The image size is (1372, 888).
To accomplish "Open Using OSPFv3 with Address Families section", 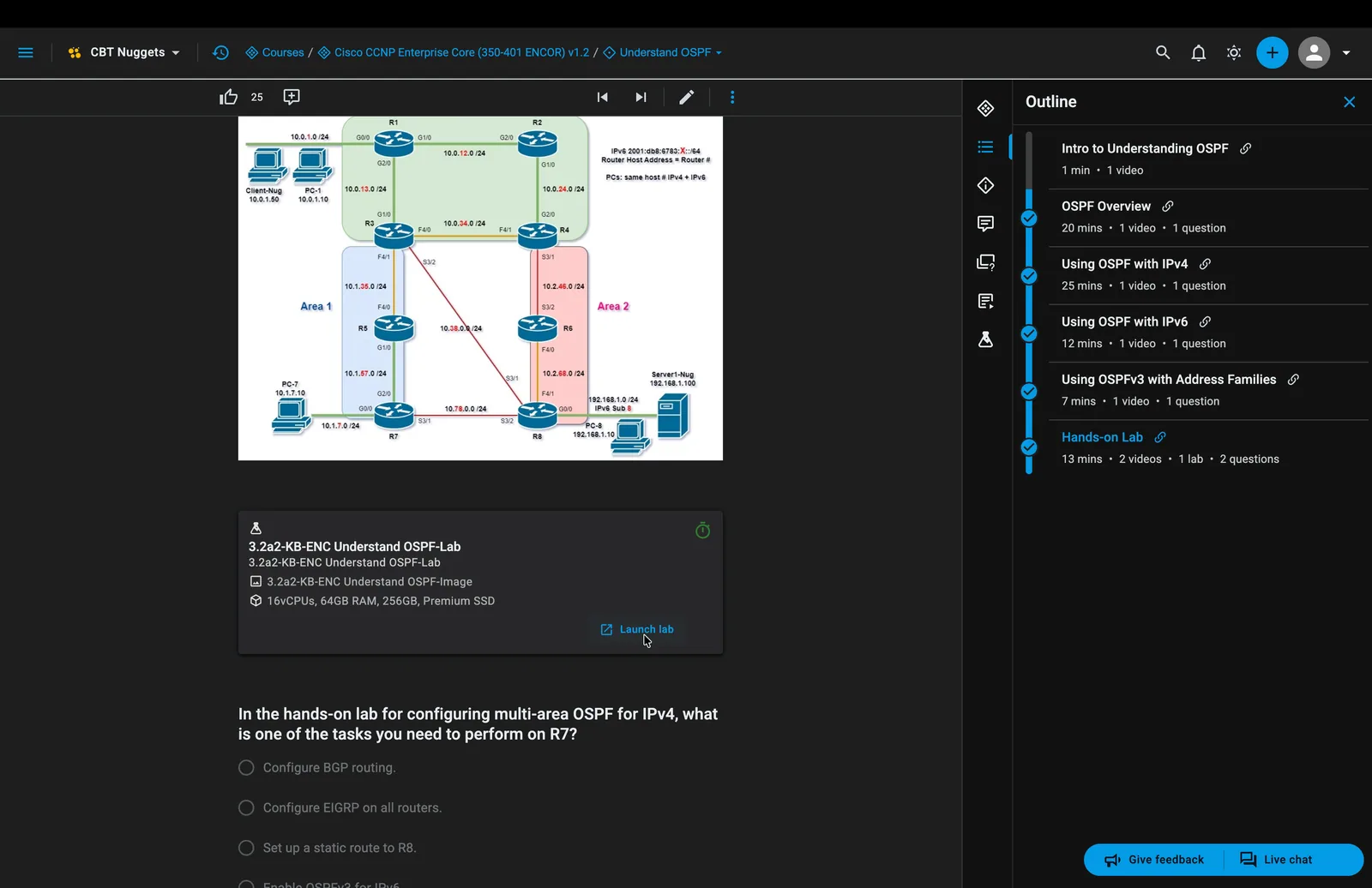I will [x=1169, y=380].
